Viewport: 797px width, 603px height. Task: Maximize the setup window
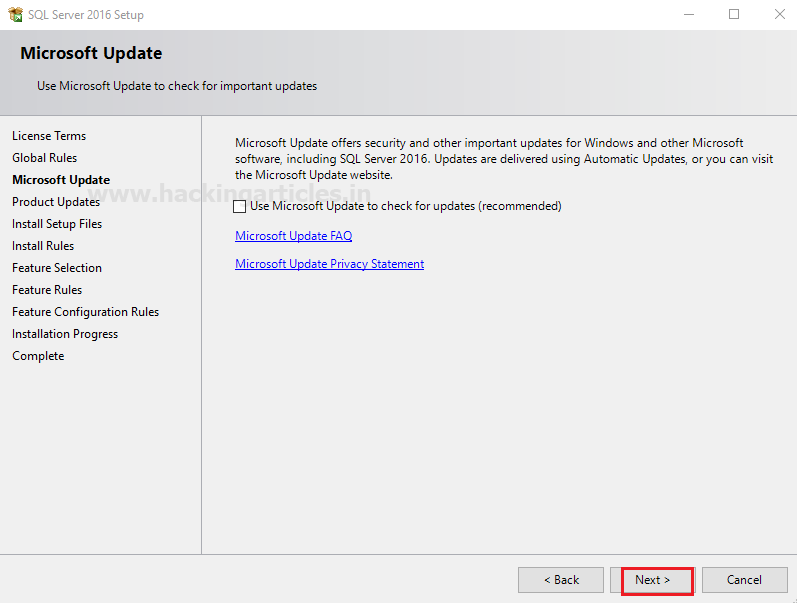point(734,14)
